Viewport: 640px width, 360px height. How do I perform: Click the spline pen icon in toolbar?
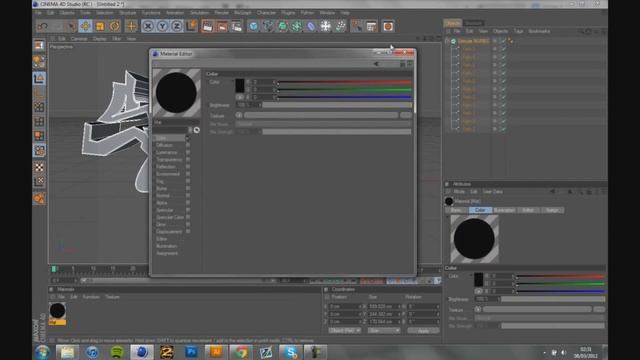tap(268, 27)
